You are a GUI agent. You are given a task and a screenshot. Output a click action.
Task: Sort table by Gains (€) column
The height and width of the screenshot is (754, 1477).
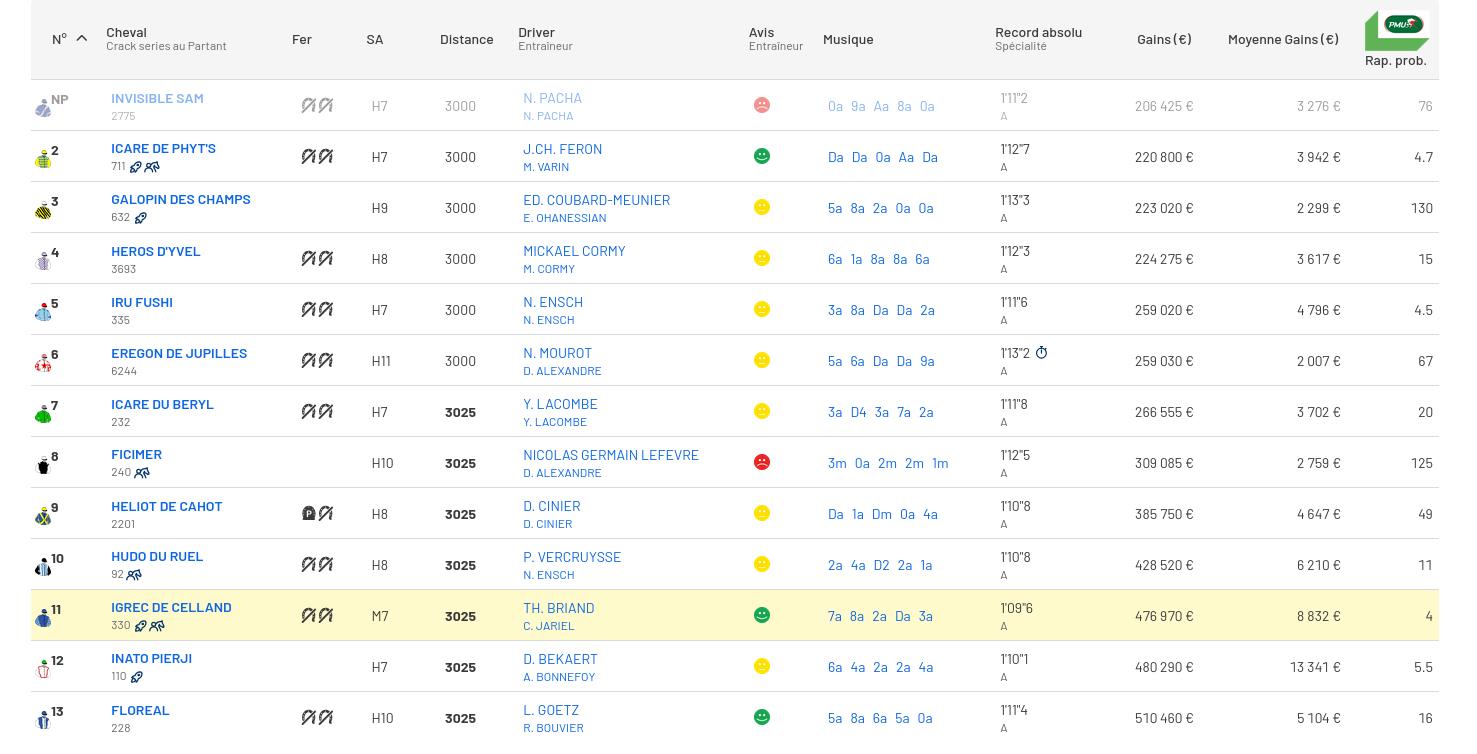pos(1163,39)
